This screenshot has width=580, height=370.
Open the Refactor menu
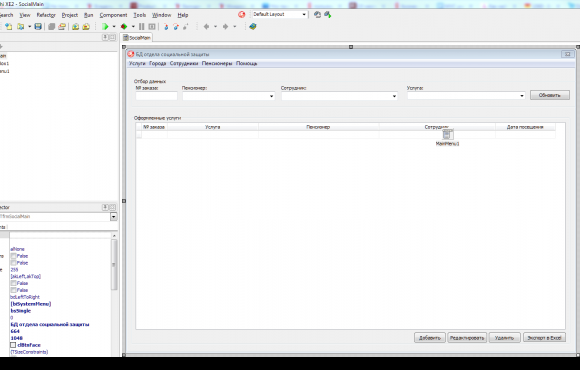[46, 15]
